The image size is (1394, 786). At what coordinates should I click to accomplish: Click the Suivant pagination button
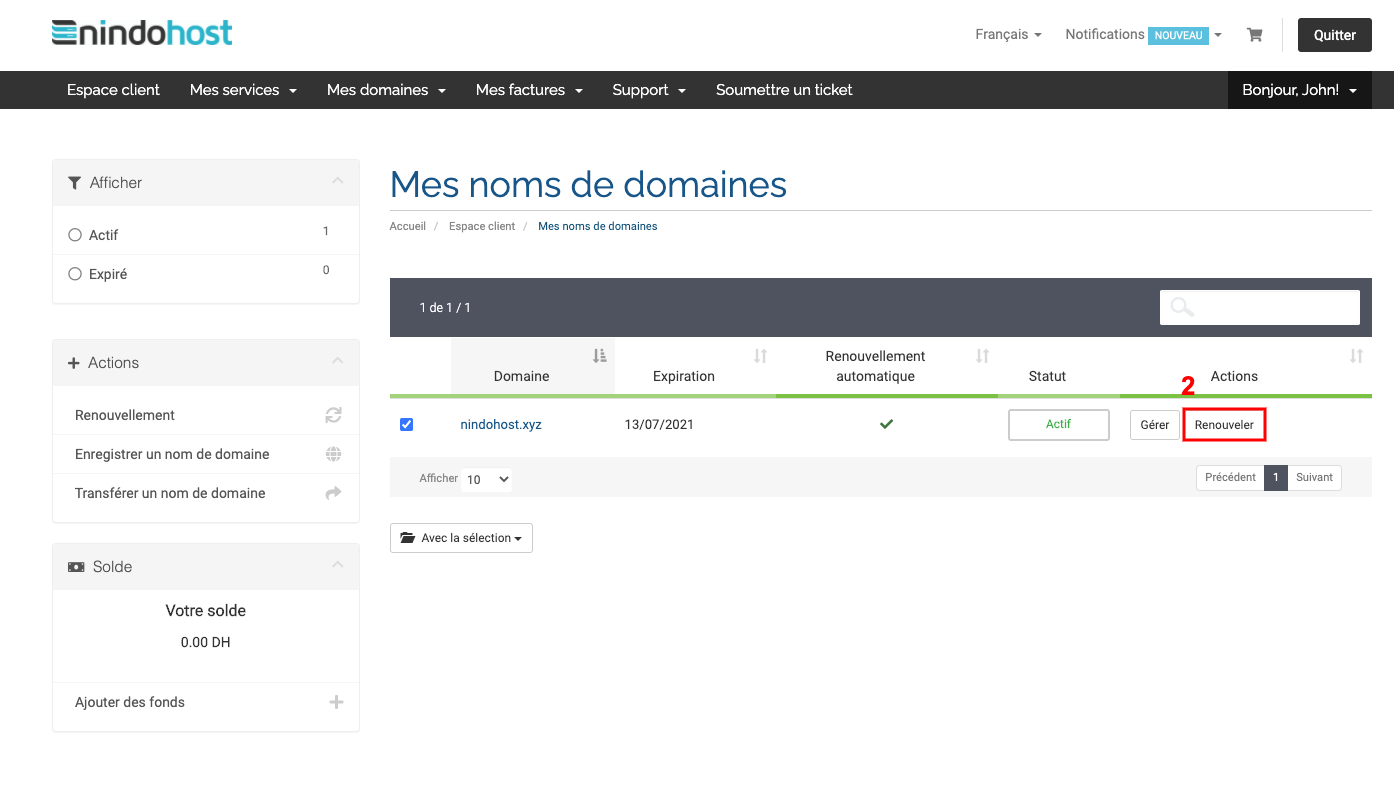coord(1314,478)
